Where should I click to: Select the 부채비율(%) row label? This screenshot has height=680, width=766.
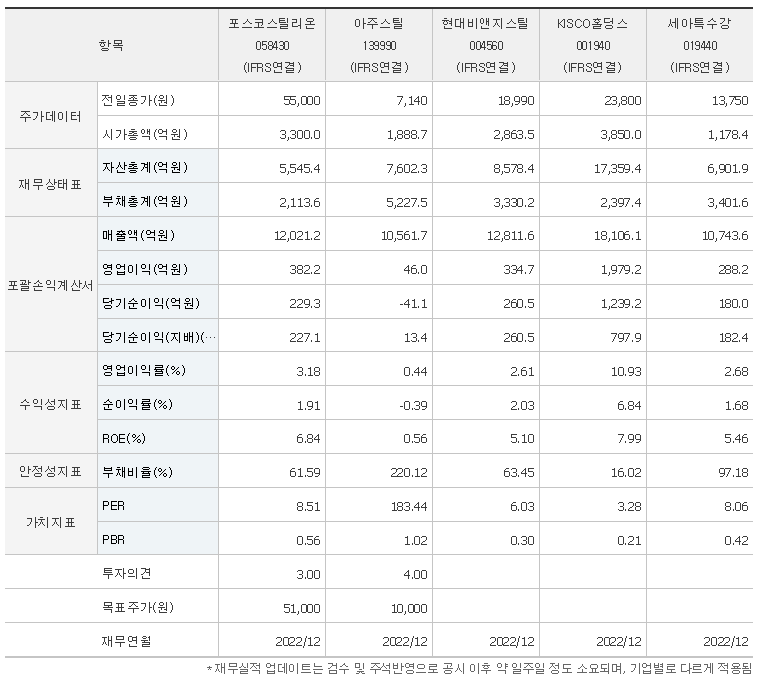point(137,472)
